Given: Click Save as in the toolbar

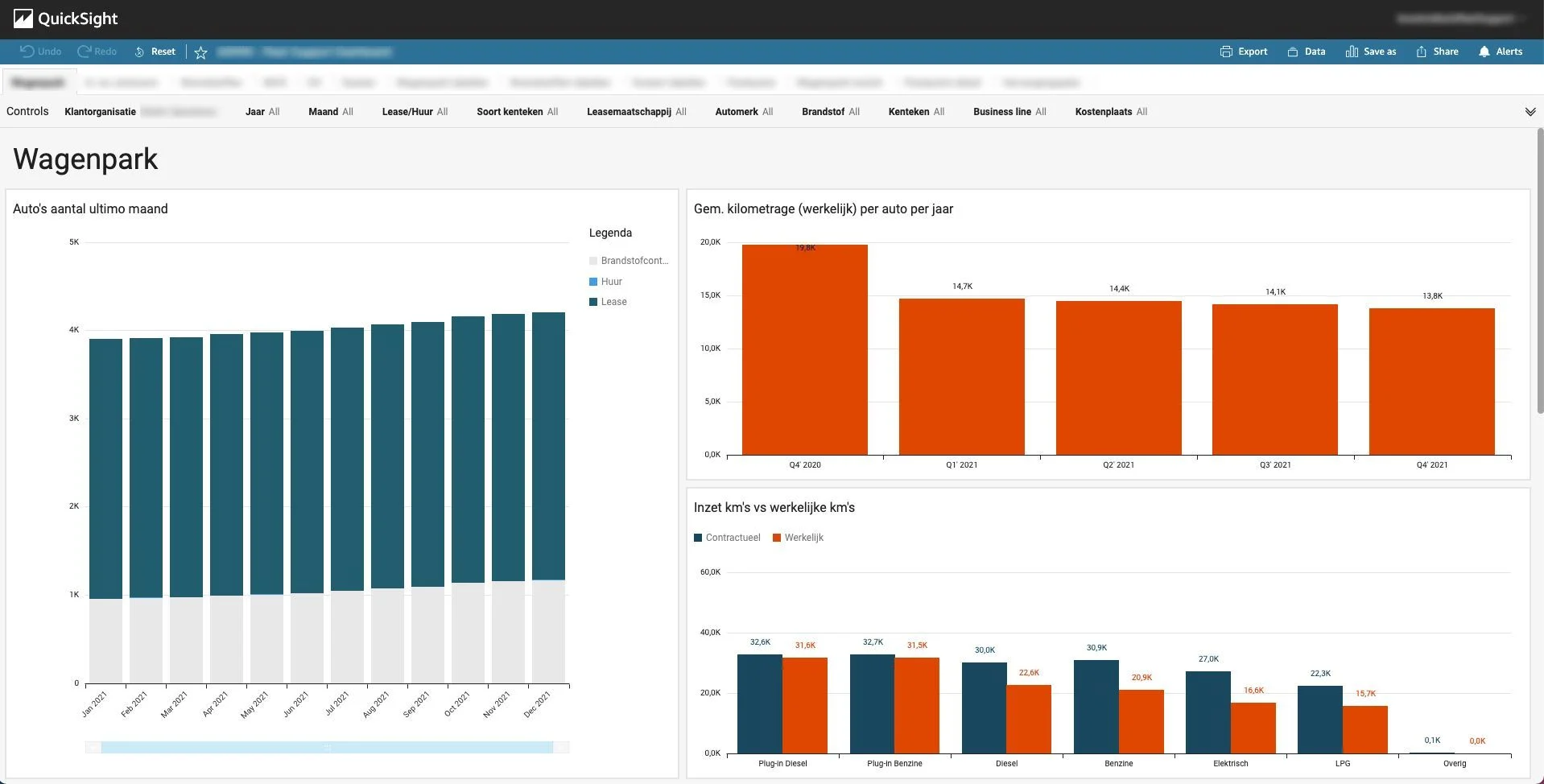Looking at the screenshot, I should pos(1371,52).
